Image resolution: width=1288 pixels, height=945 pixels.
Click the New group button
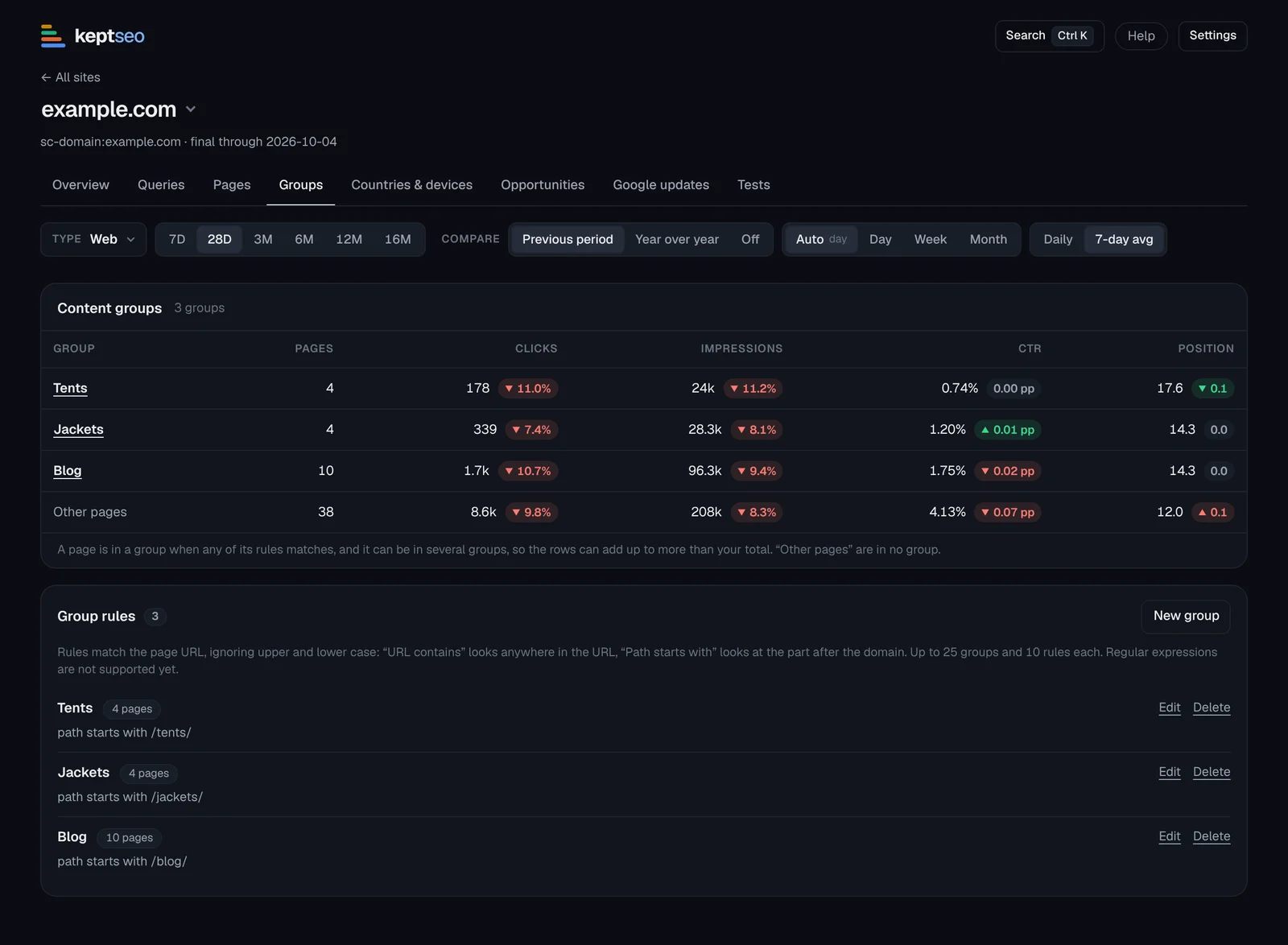(x=1186, y=616)
